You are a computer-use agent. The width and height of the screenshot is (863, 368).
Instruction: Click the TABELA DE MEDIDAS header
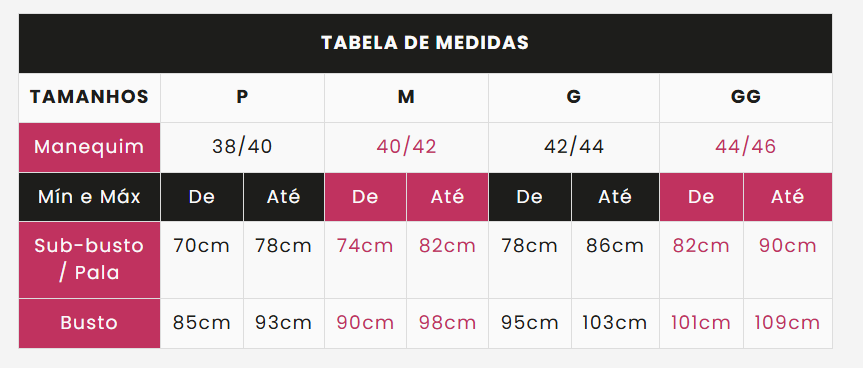[425, 43]
